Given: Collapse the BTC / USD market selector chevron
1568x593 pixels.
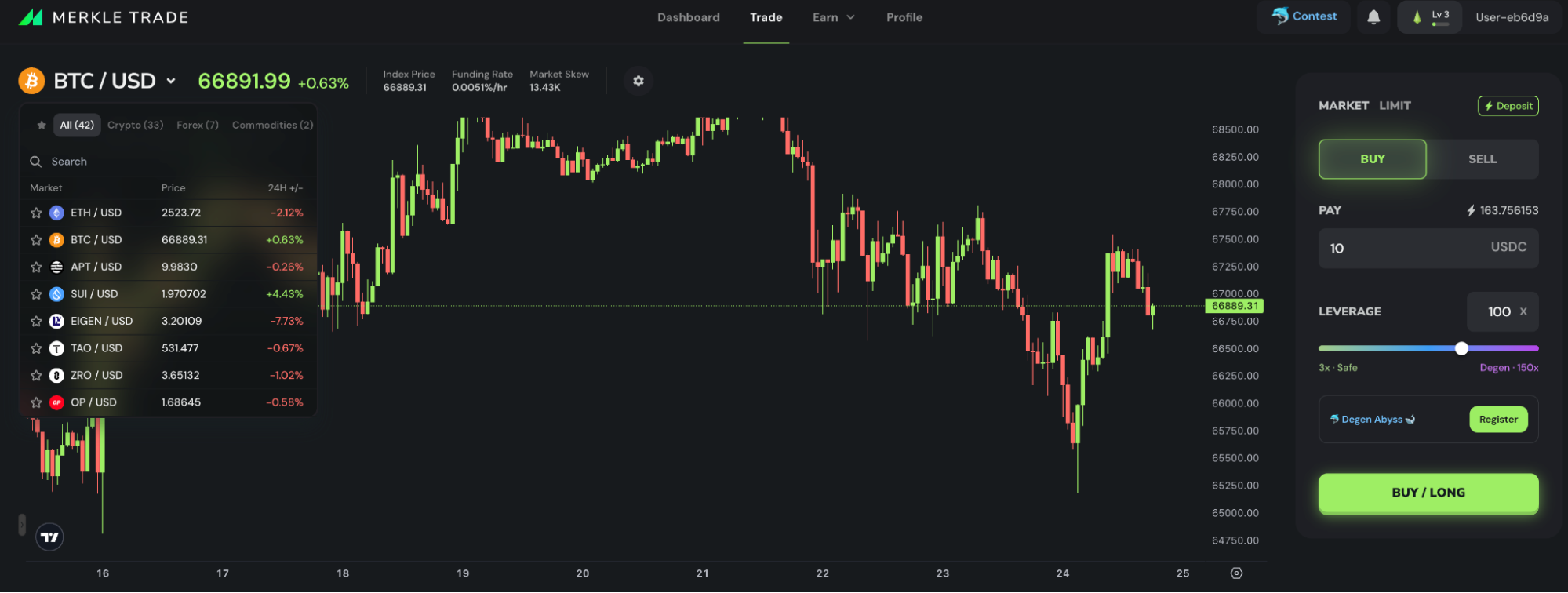Looking at the screenshot, I should tap(171, 81).
